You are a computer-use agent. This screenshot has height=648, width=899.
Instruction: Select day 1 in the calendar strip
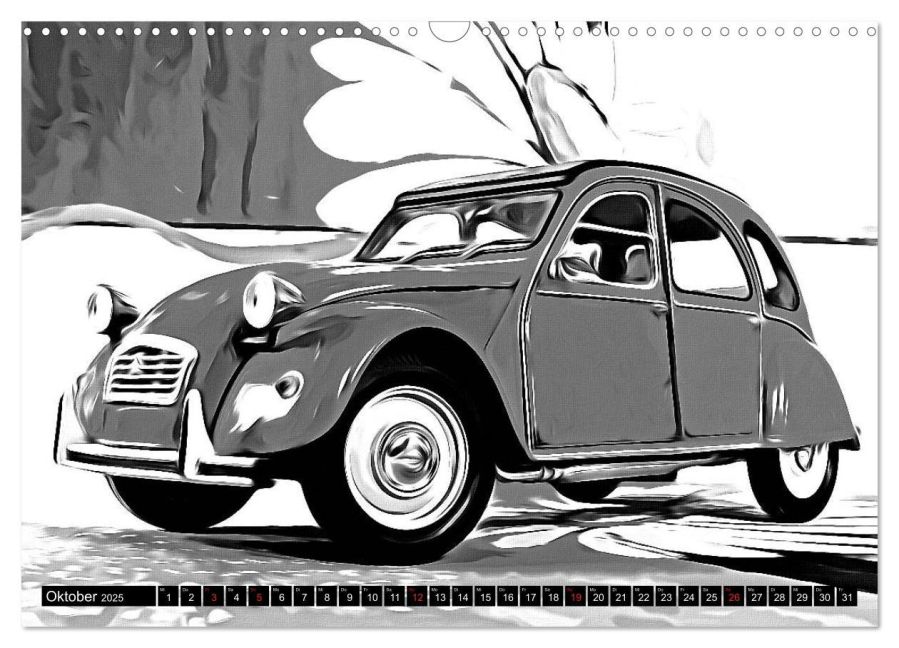[169, 597]
